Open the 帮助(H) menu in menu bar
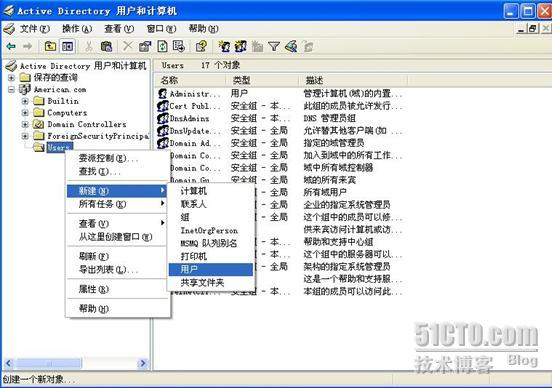This screenshot has width=552, height=388. tap(203, 29)
